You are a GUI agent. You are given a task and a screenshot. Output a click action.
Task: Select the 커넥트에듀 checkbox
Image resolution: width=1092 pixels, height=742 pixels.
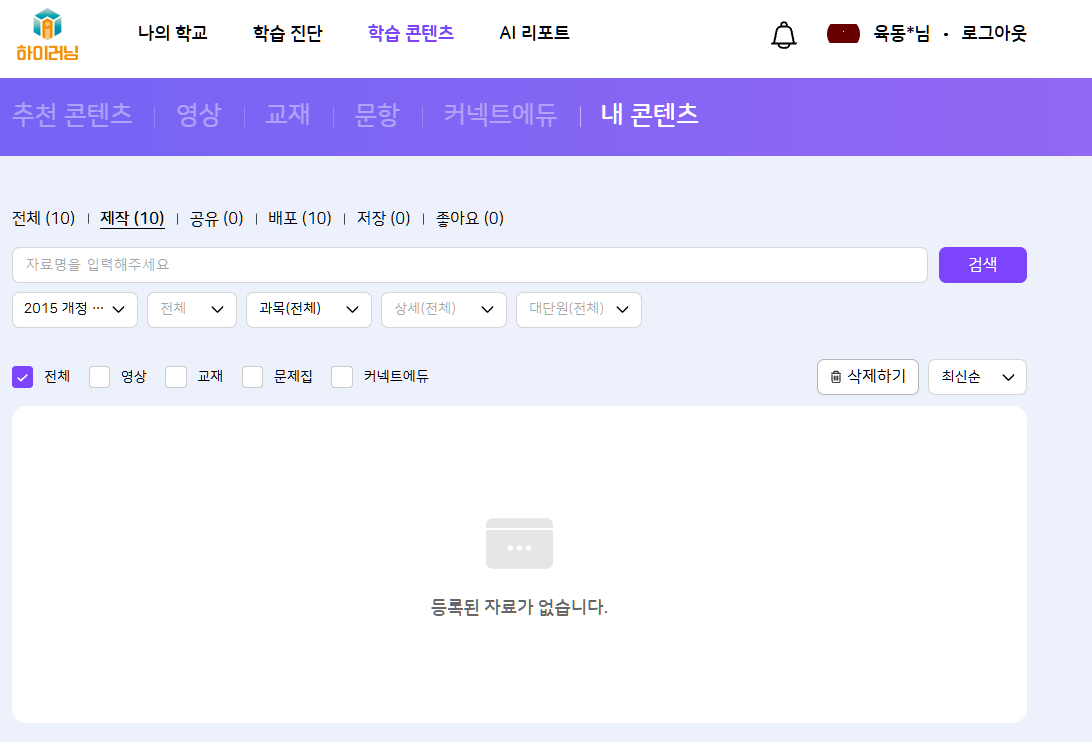coord(342,377)
